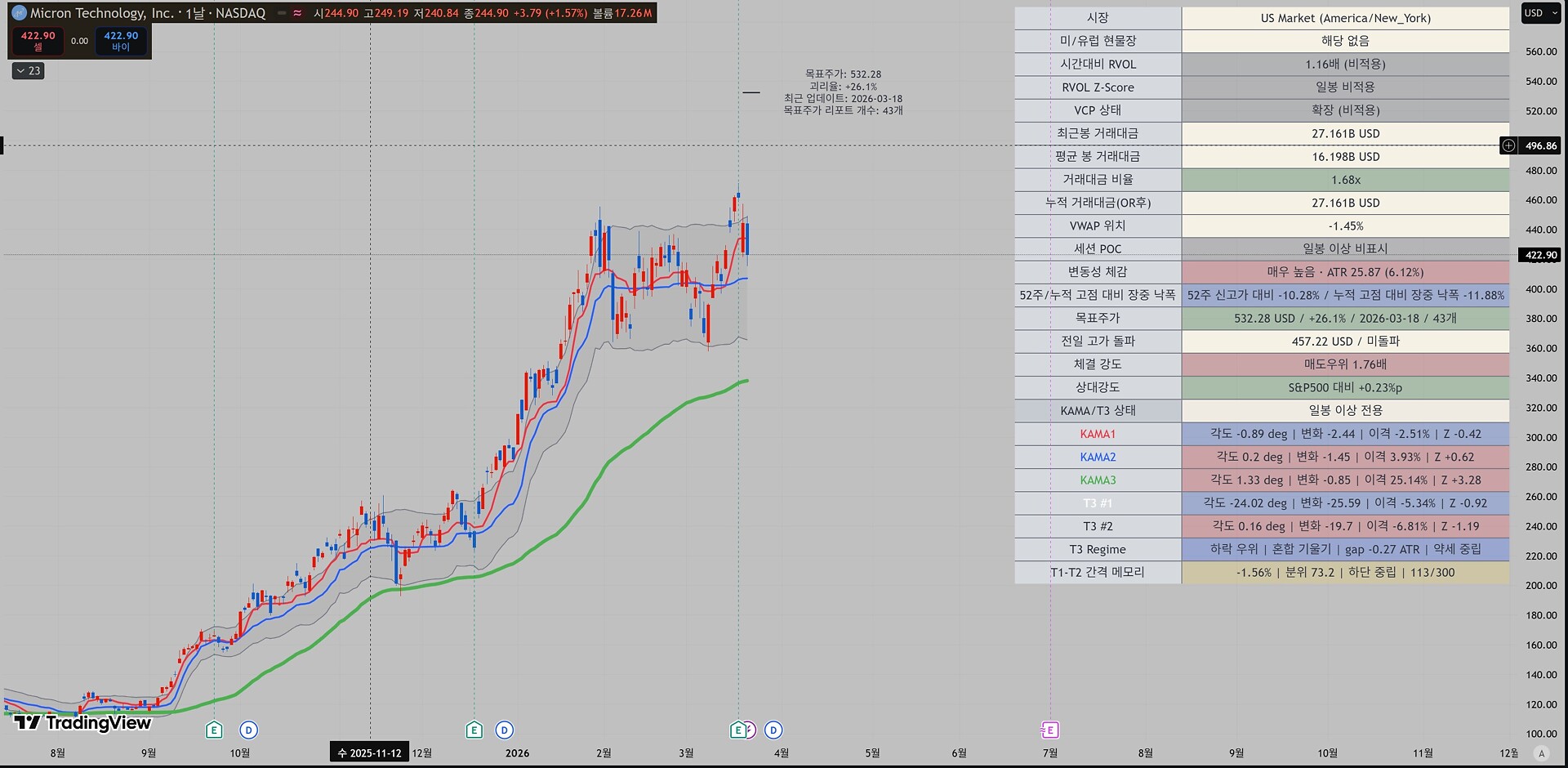Open the purple upcoming earnings marker above 7월
The image size is (1568, 768).
1050,730
